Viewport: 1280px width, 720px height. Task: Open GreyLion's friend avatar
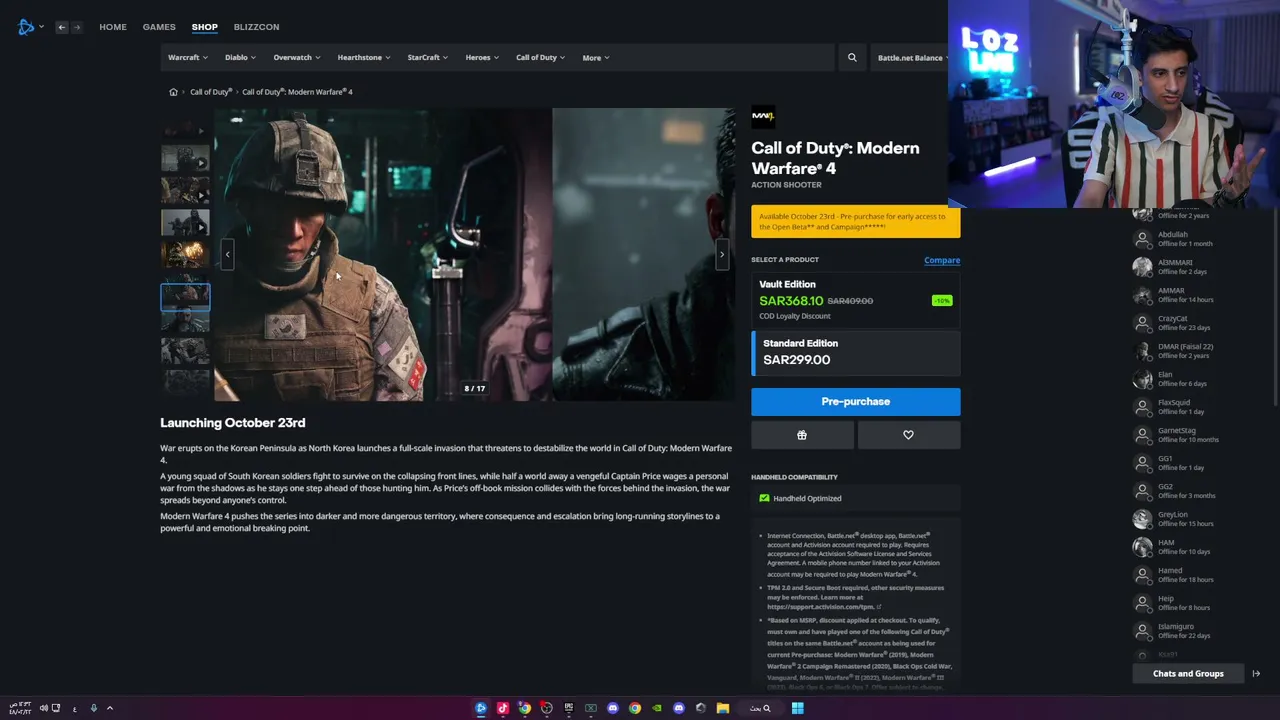(1142, 519)
